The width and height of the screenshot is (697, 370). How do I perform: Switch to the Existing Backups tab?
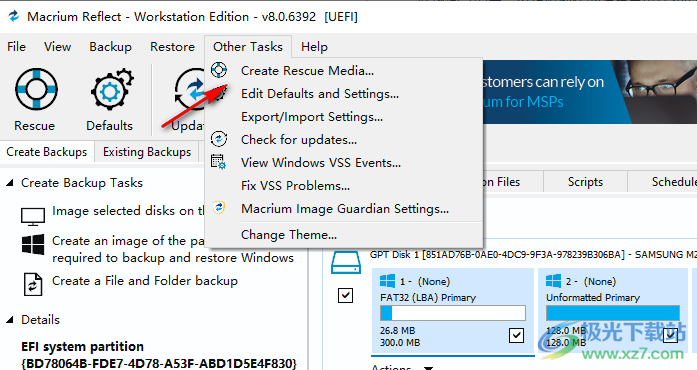tap(147, 152)
